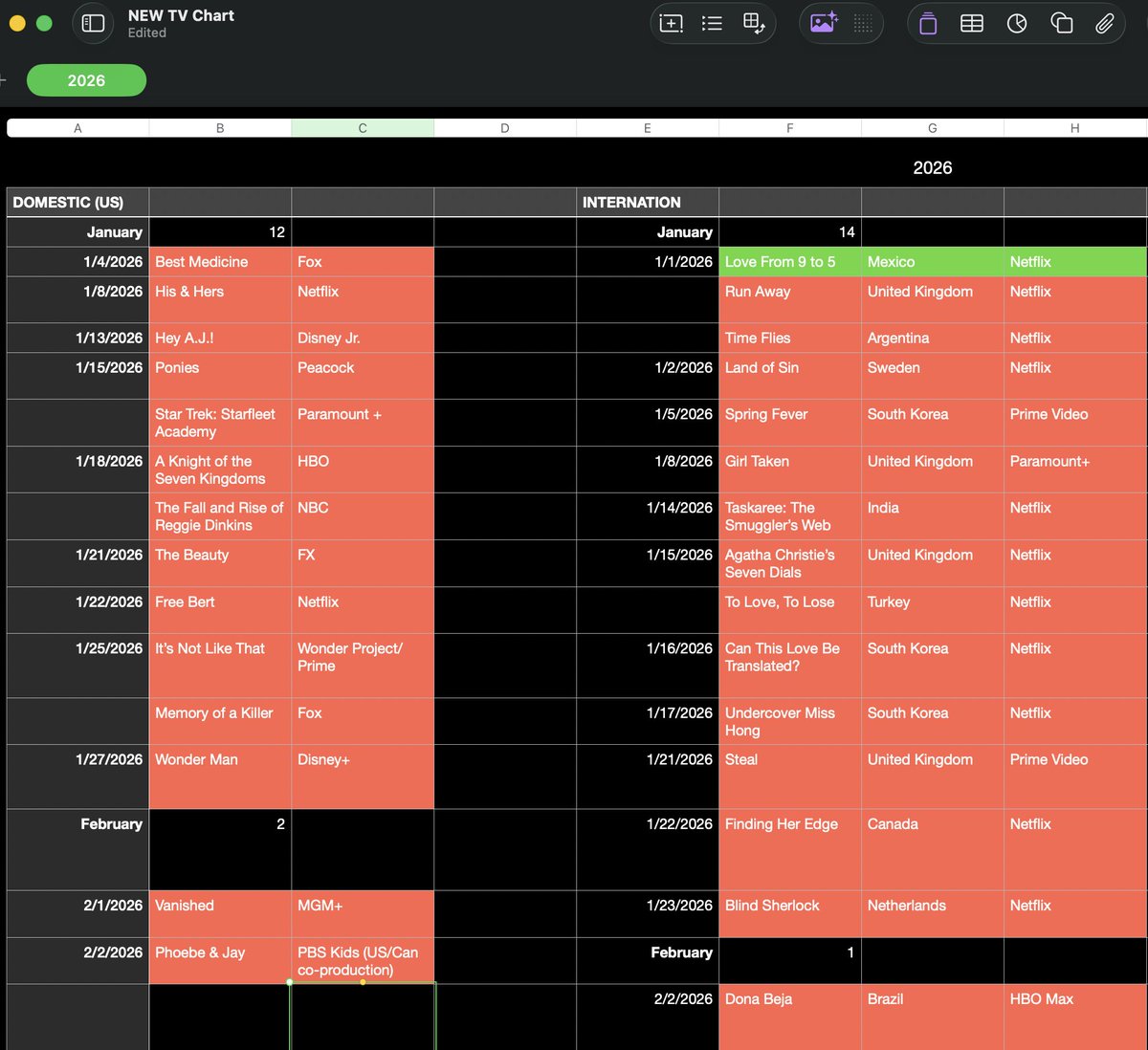The height and width of the screenshot is (1050, 1148).
Task: Select column E header
Action: coord(648,128)
